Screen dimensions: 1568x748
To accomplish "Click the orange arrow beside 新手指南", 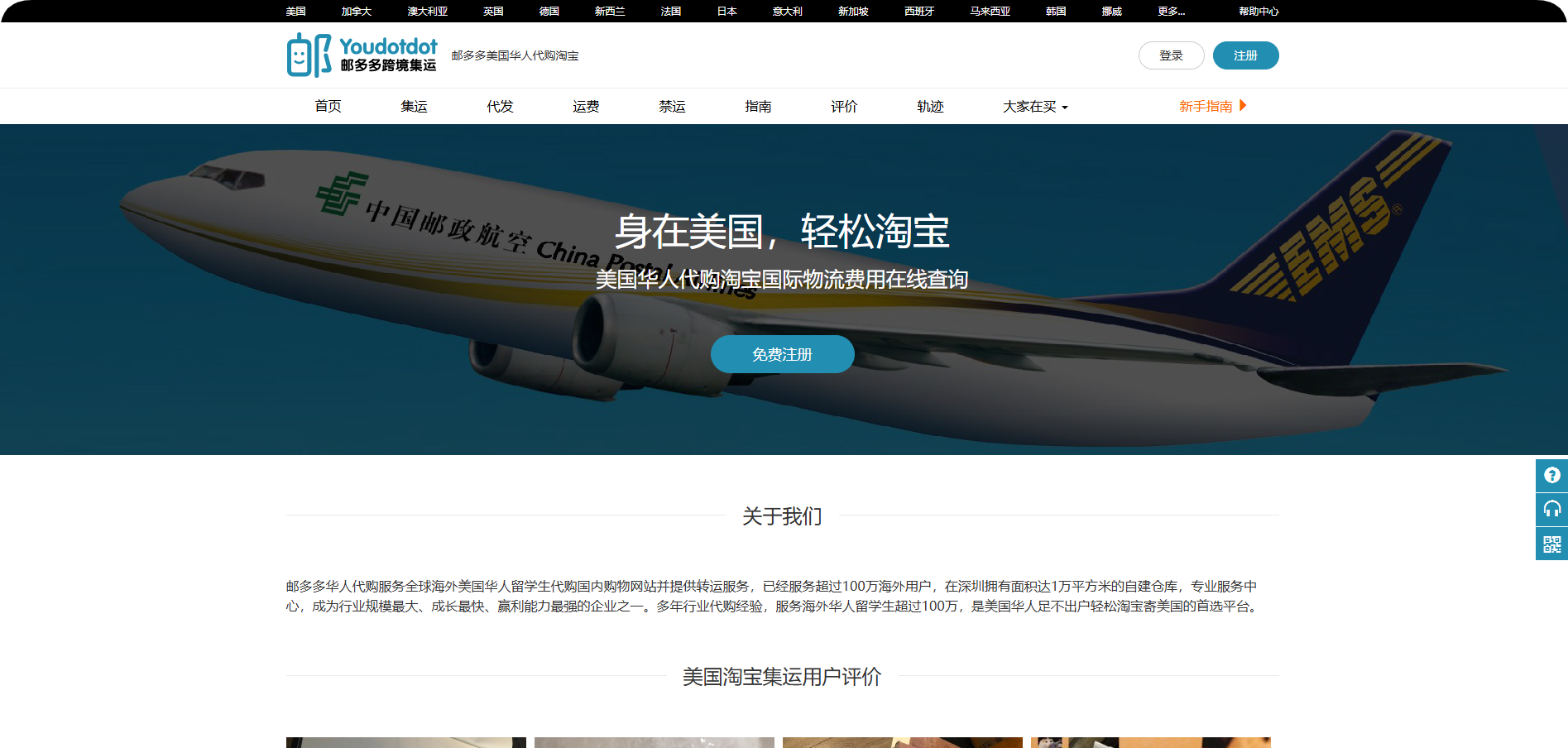I will (x=1243, y=106).
